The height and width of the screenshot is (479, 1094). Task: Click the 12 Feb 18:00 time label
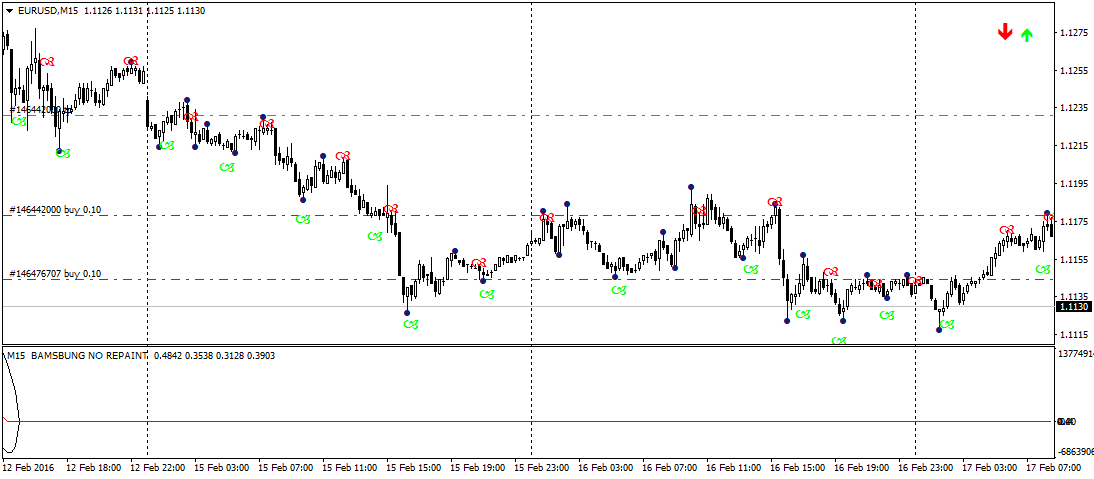93,468
